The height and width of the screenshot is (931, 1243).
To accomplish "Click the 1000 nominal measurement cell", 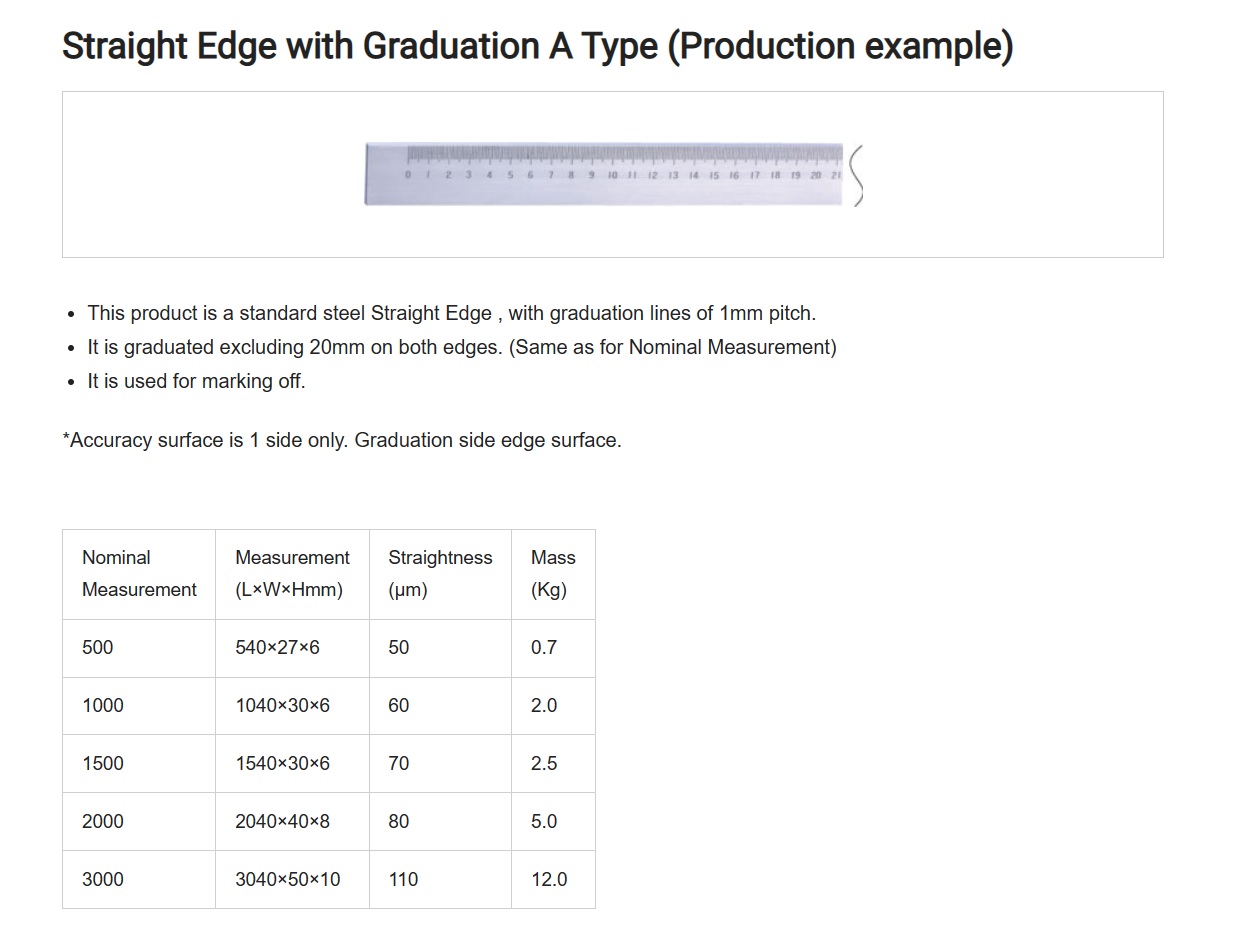I will point(139,706).
